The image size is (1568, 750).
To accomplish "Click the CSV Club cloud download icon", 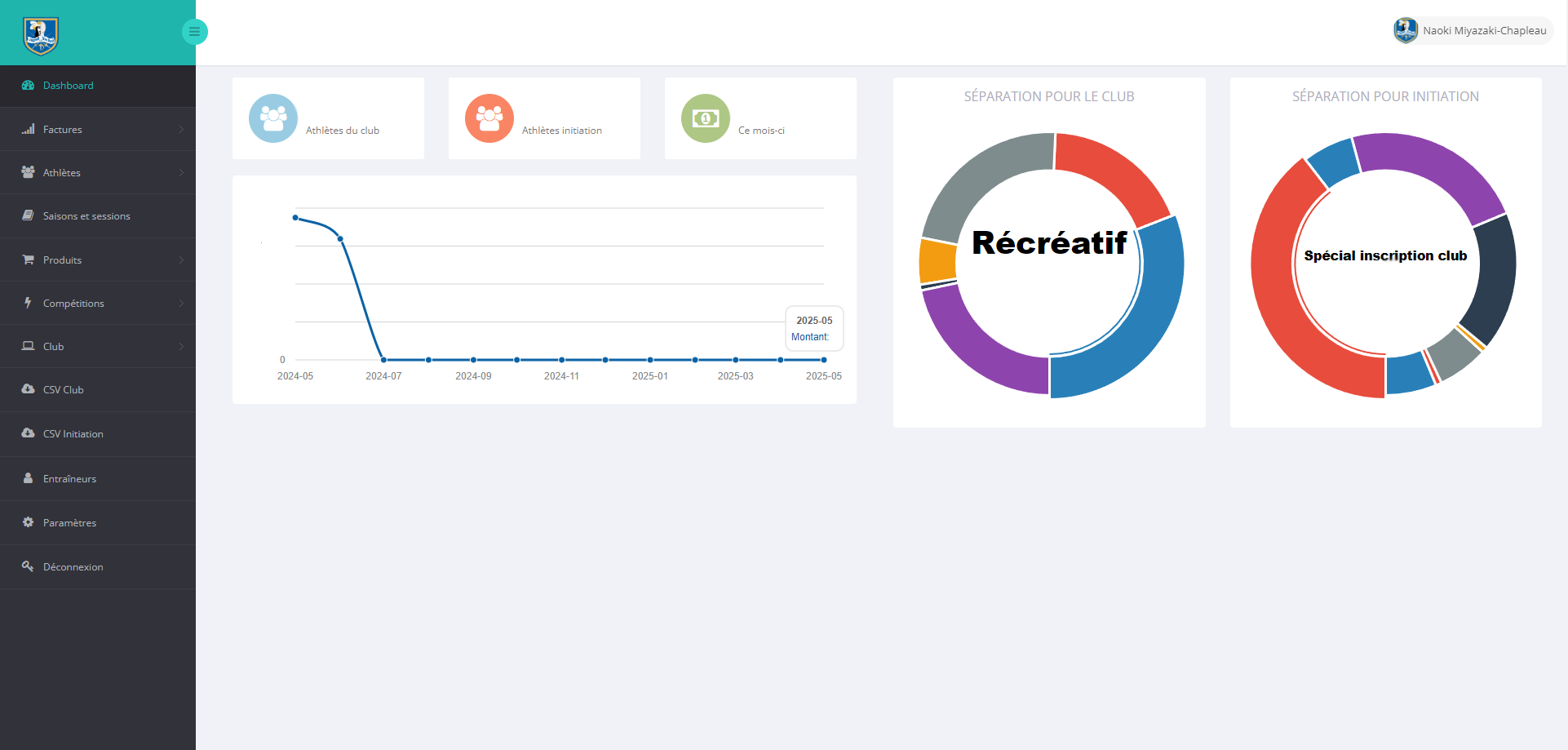I will [x=28, y=389].
